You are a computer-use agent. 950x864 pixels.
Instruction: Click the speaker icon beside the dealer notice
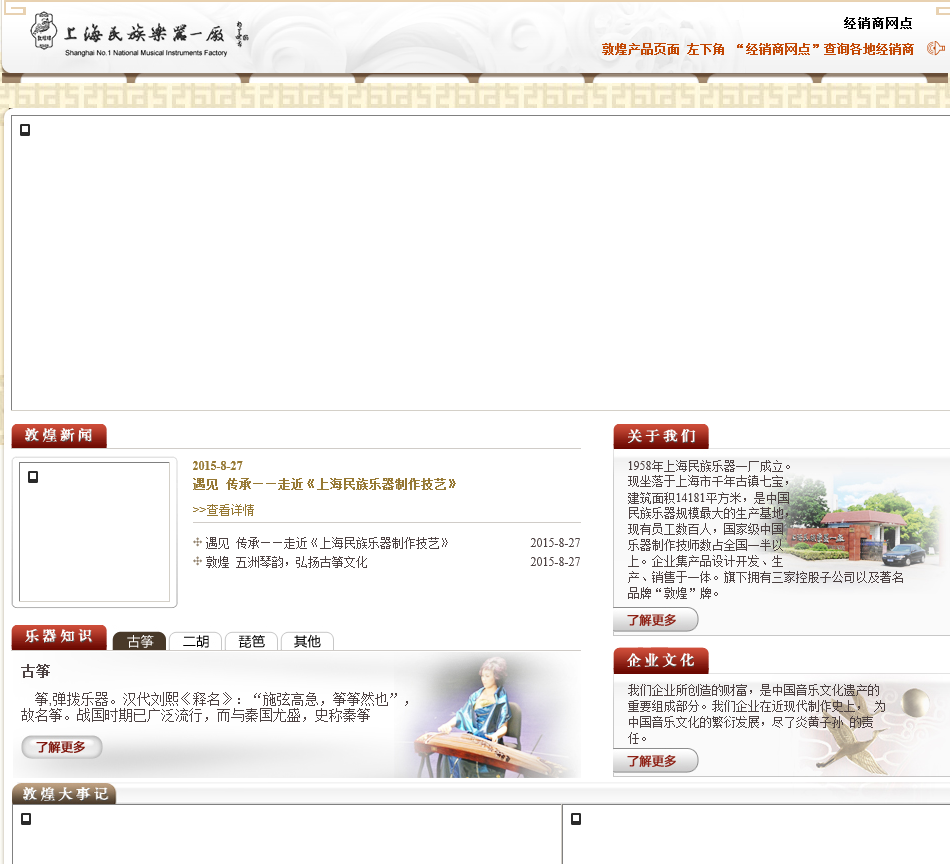(935, 48)
